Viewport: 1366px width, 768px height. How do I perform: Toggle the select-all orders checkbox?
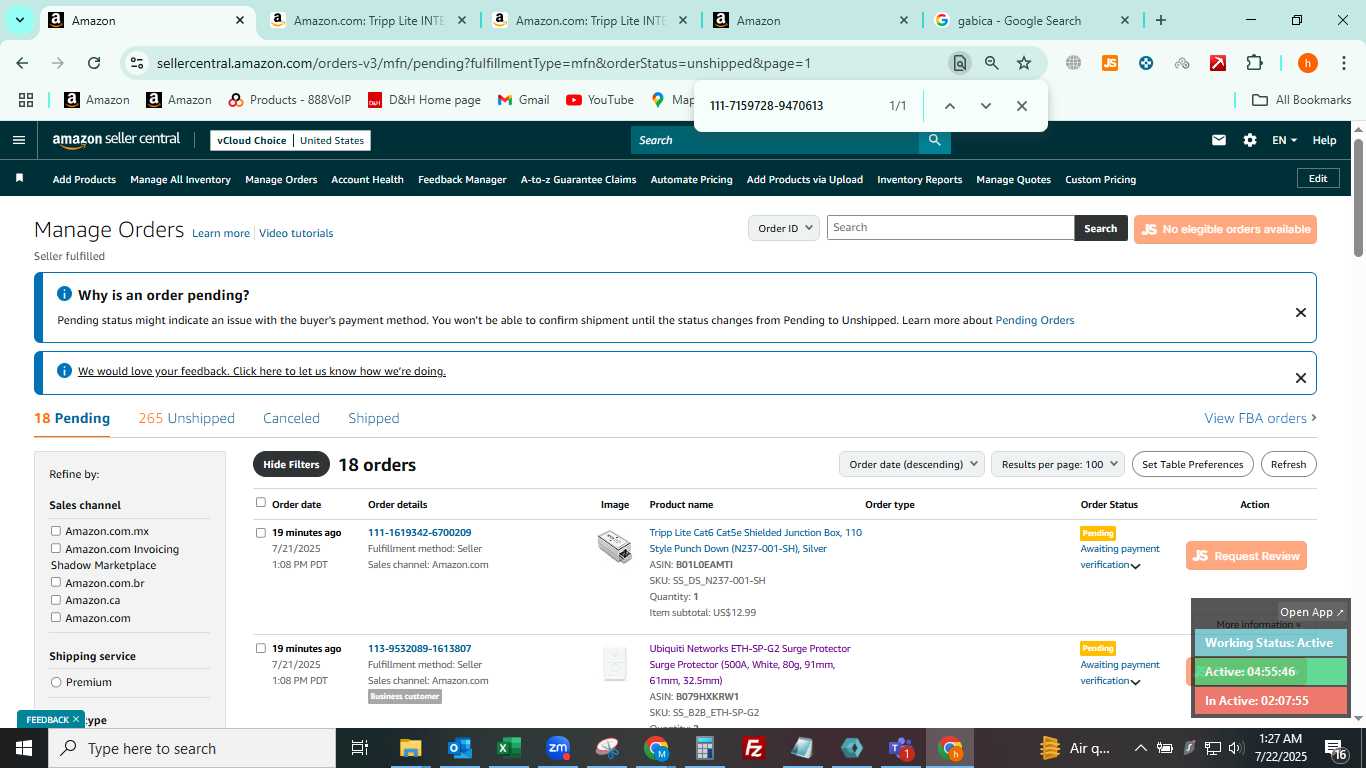pyautogui.click(x=261, y=503)
